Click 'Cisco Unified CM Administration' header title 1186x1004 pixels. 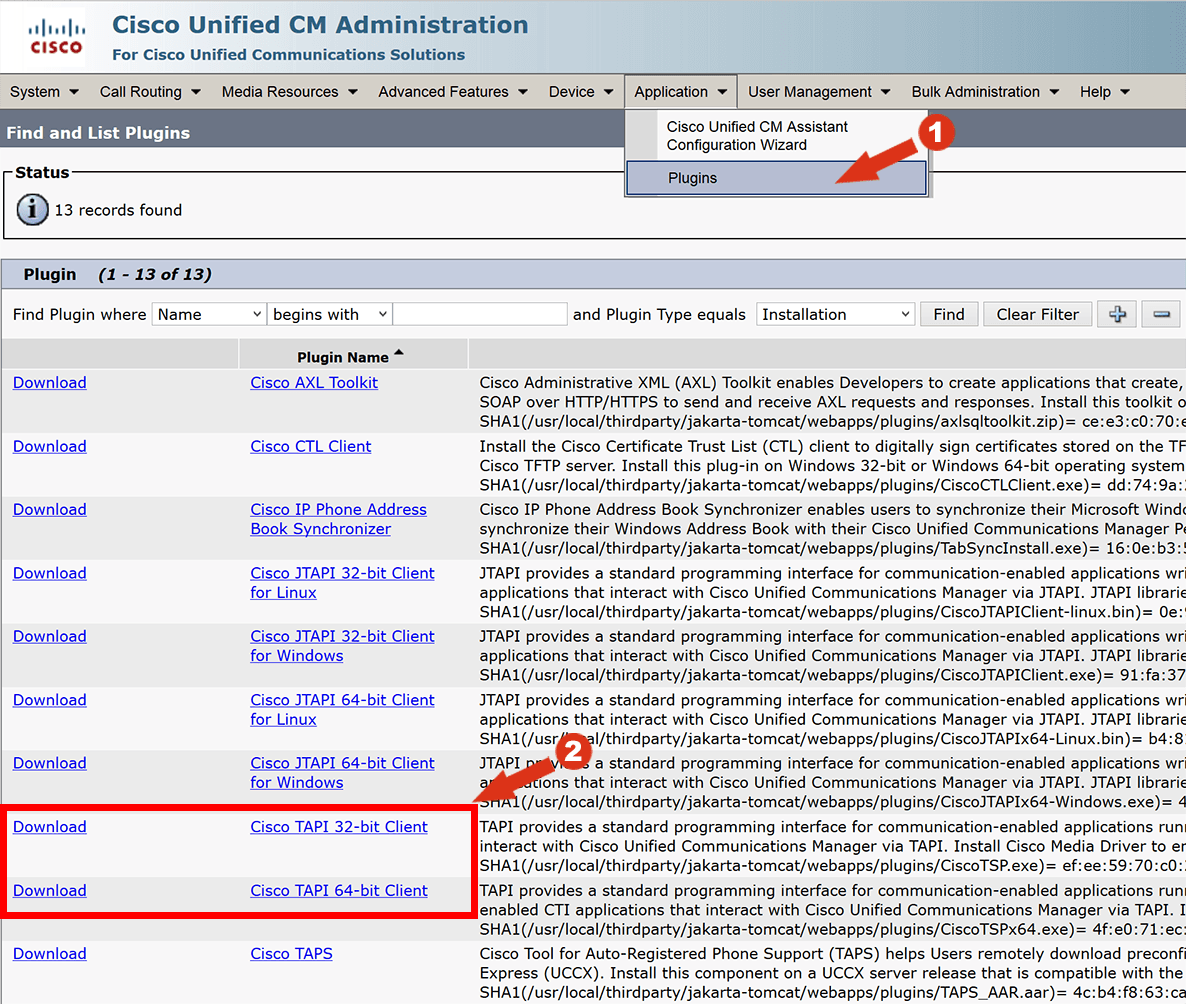tap(320, 24)
